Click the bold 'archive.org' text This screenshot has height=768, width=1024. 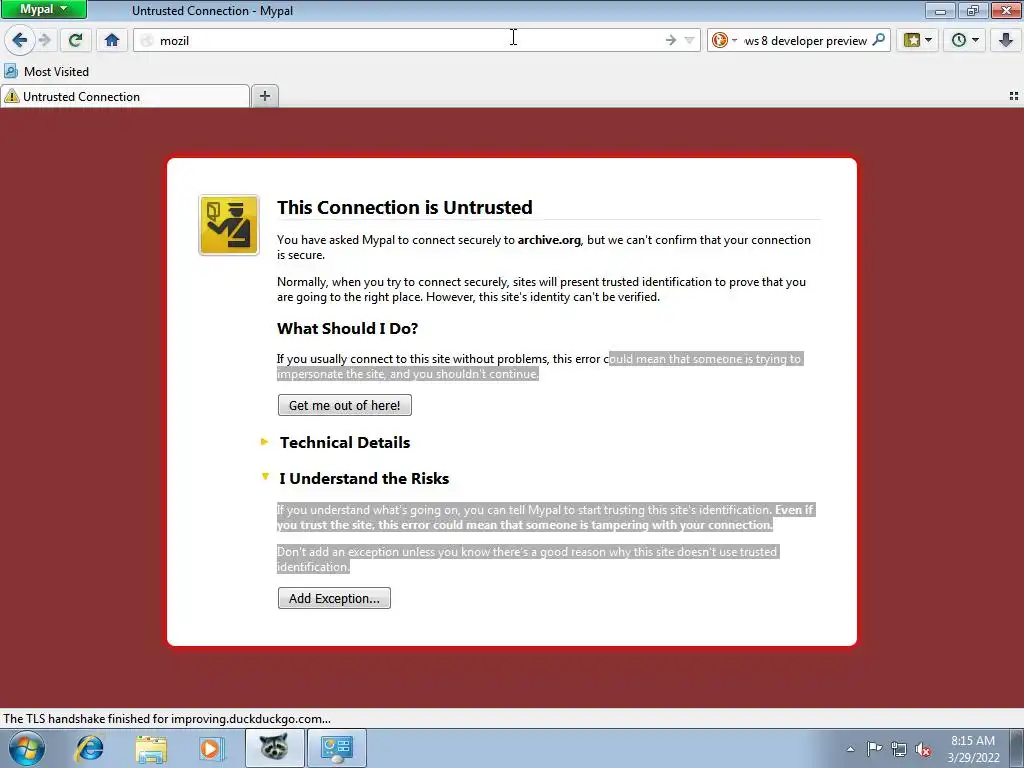click(x=549, y=240)
